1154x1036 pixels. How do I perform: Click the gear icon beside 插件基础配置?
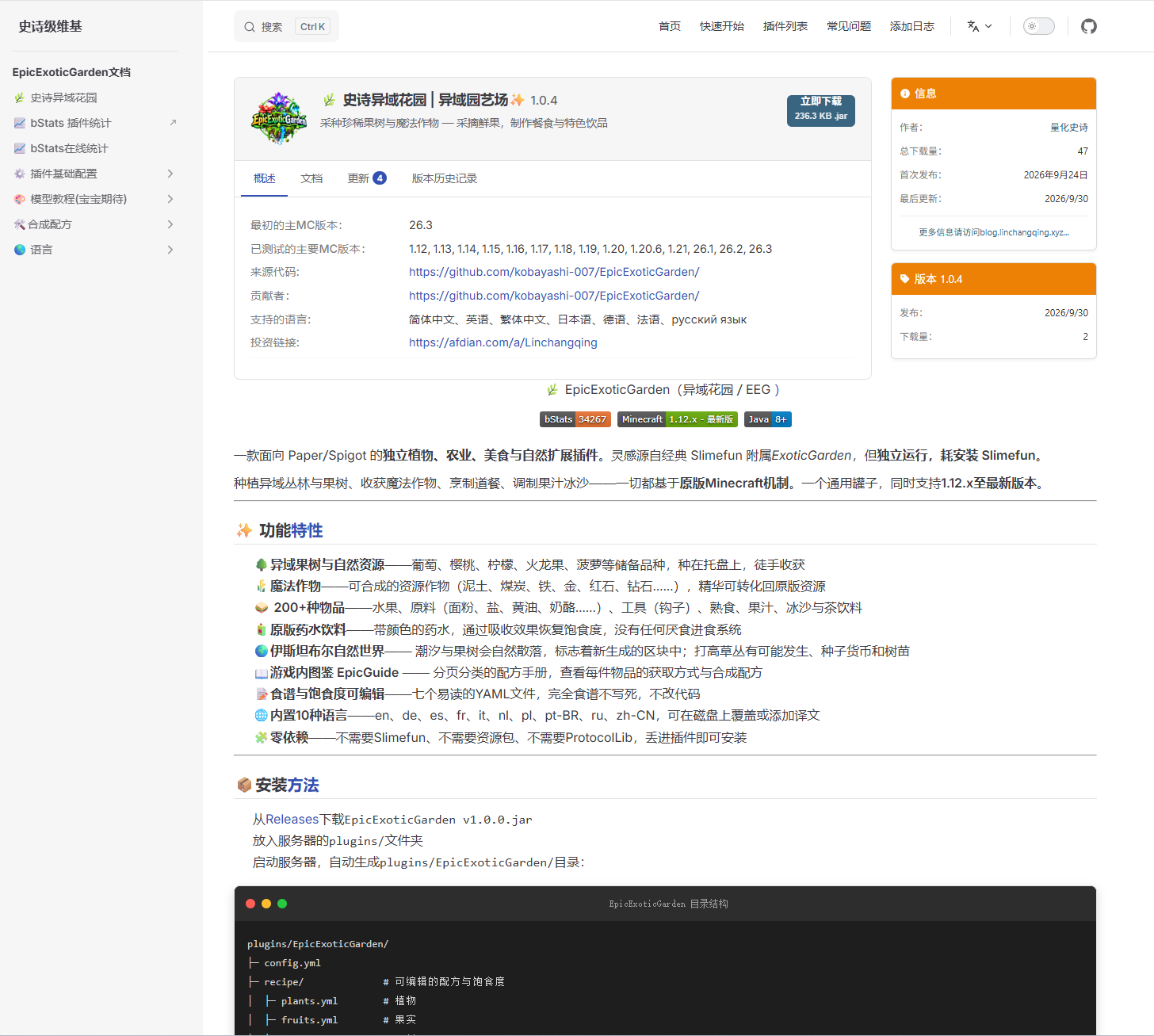click(x=20, y=174)
